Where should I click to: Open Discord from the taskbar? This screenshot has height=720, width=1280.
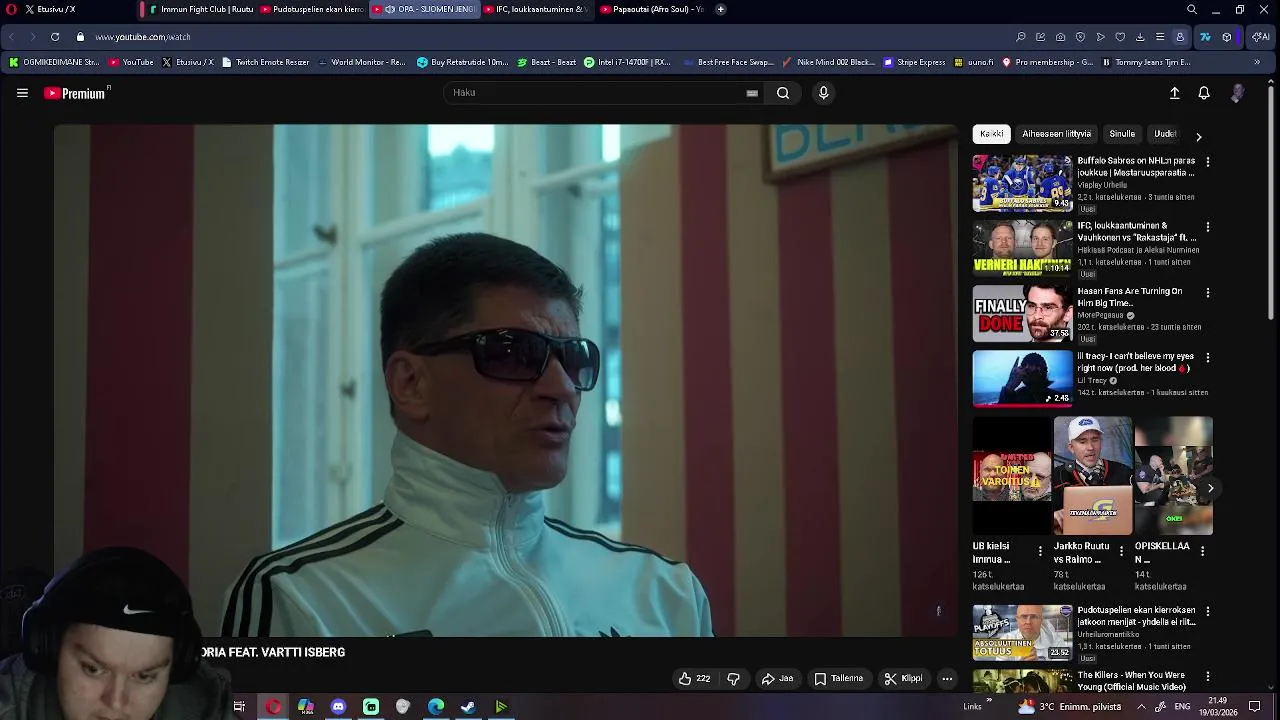pos(338,707)
